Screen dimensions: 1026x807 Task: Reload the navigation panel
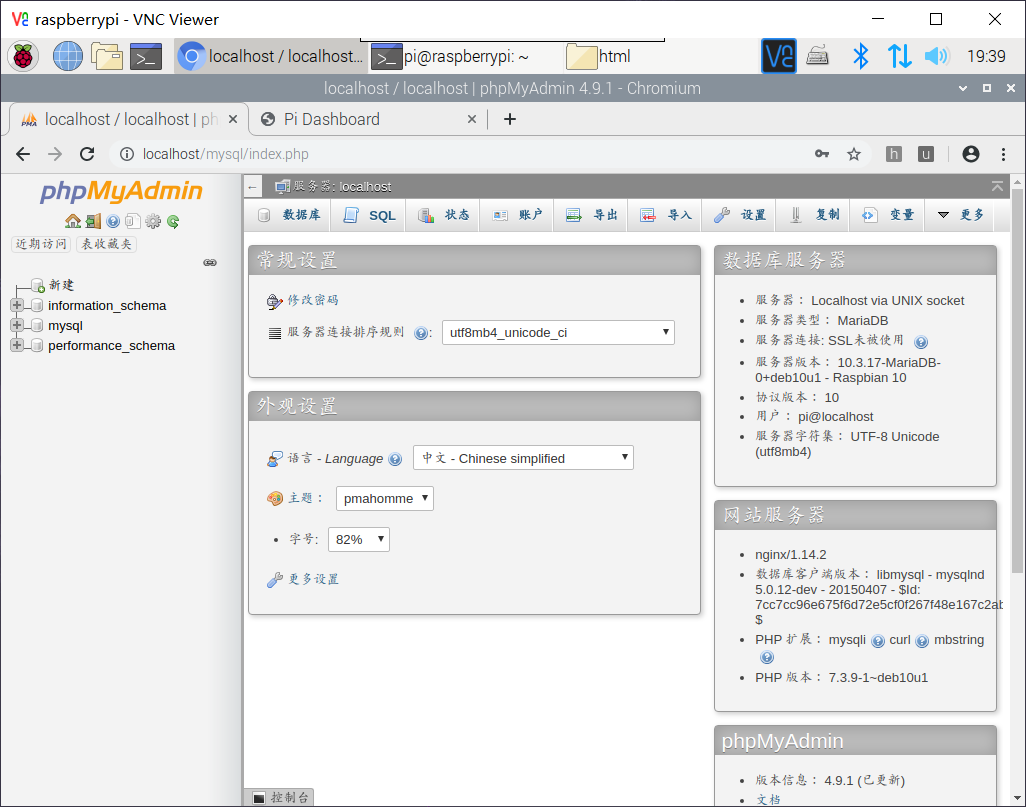coord(173,221)
